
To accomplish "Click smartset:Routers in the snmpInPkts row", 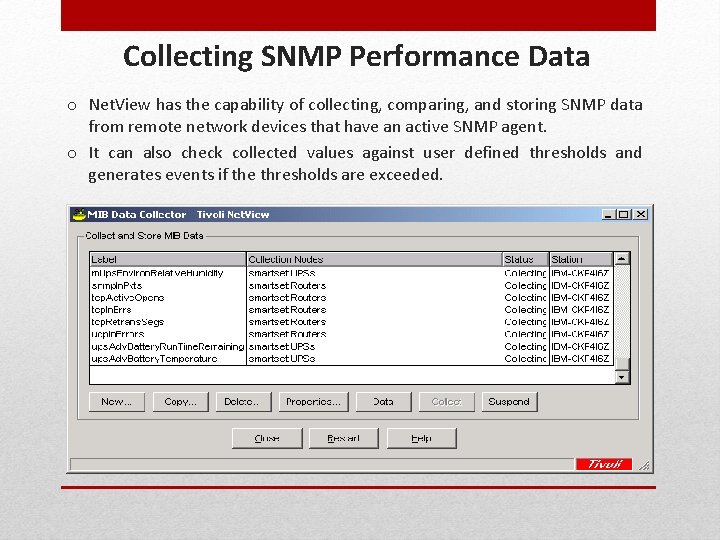I will 287,286.
